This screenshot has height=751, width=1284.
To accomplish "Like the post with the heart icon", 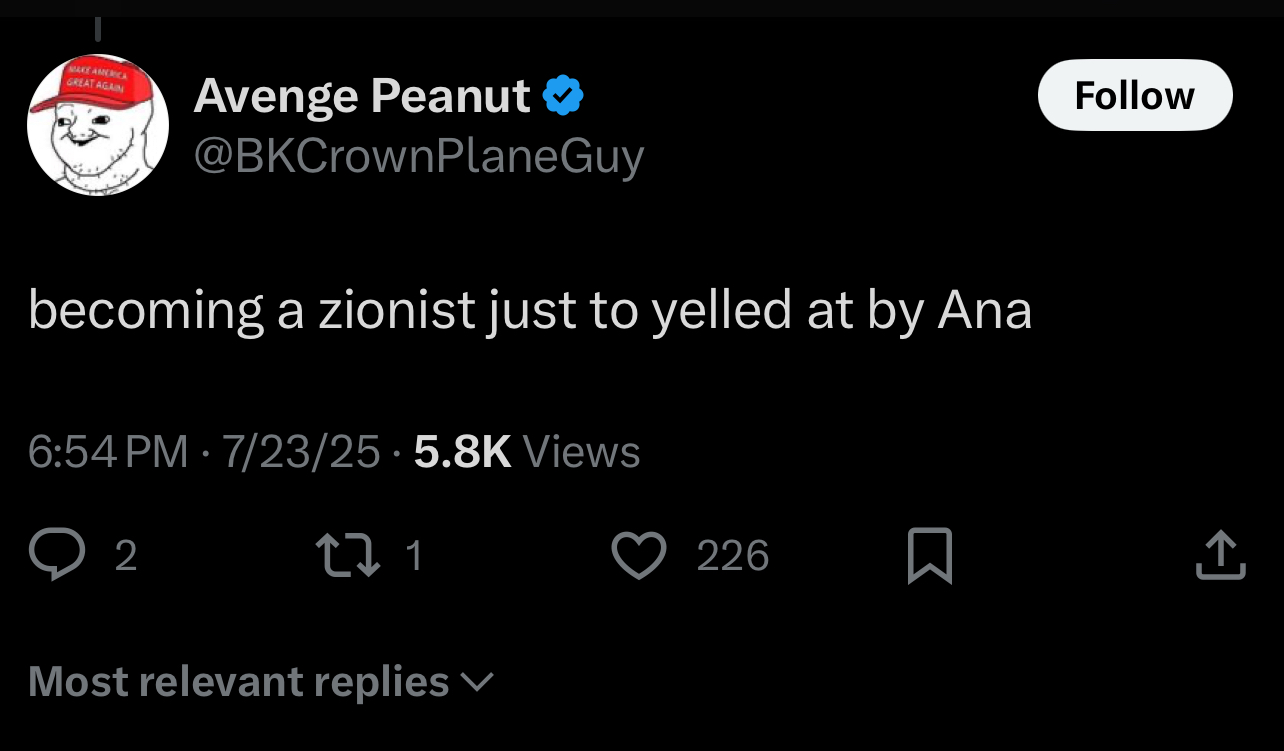I will point(638,555).
